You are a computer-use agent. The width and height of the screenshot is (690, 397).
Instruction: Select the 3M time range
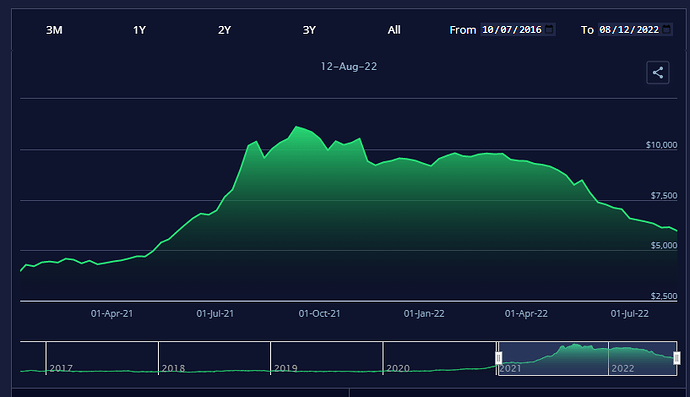click(x=54, y=30)
